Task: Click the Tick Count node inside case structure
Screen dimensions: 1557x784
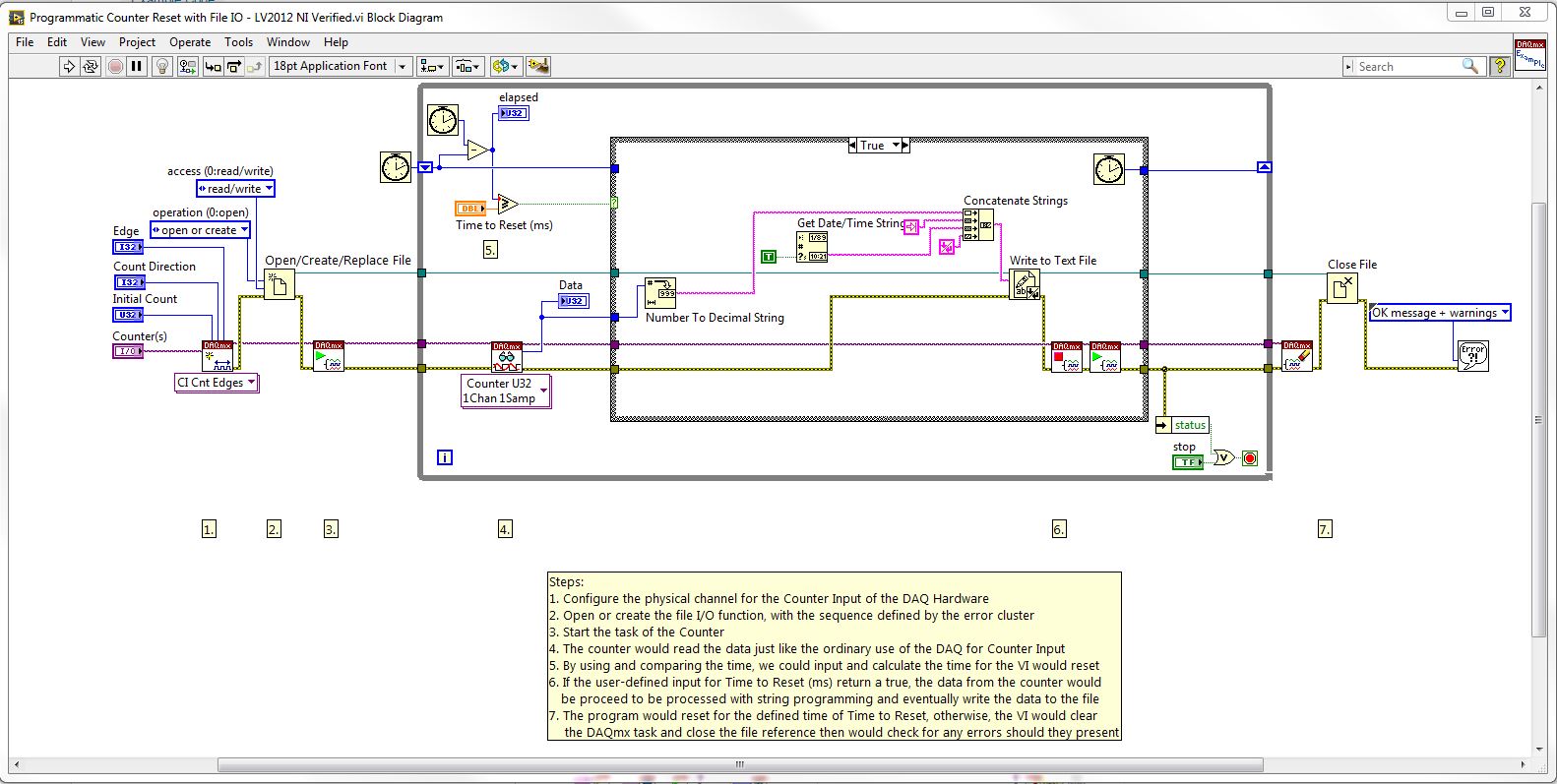Action: click(1109, 169)
